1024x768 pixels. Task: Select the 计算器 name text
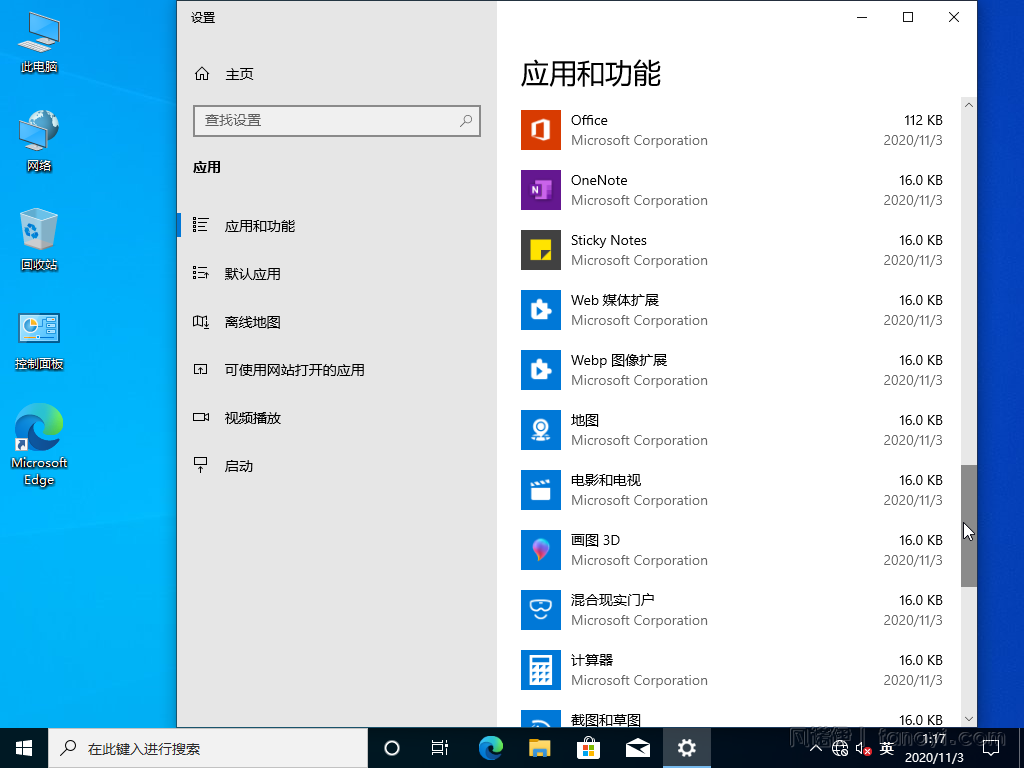pyautogui.click(x=592, y=660)
